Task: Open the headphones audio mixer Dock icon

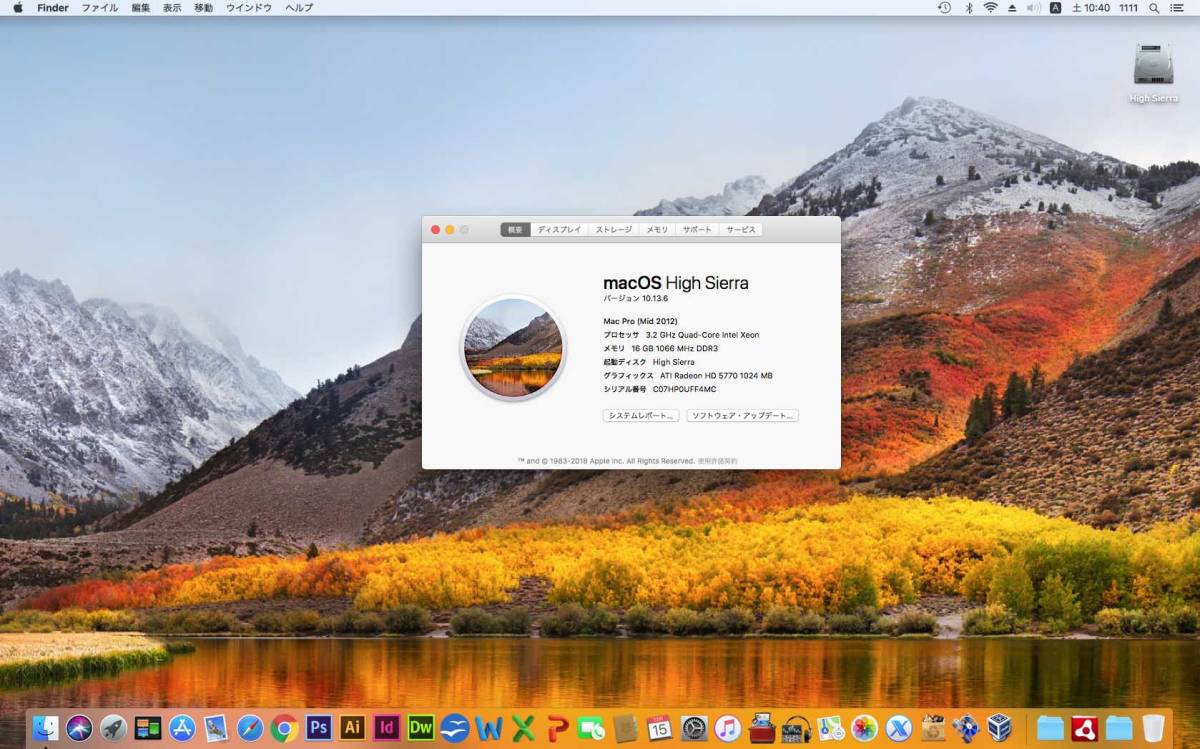Action: tap(795, 728)
